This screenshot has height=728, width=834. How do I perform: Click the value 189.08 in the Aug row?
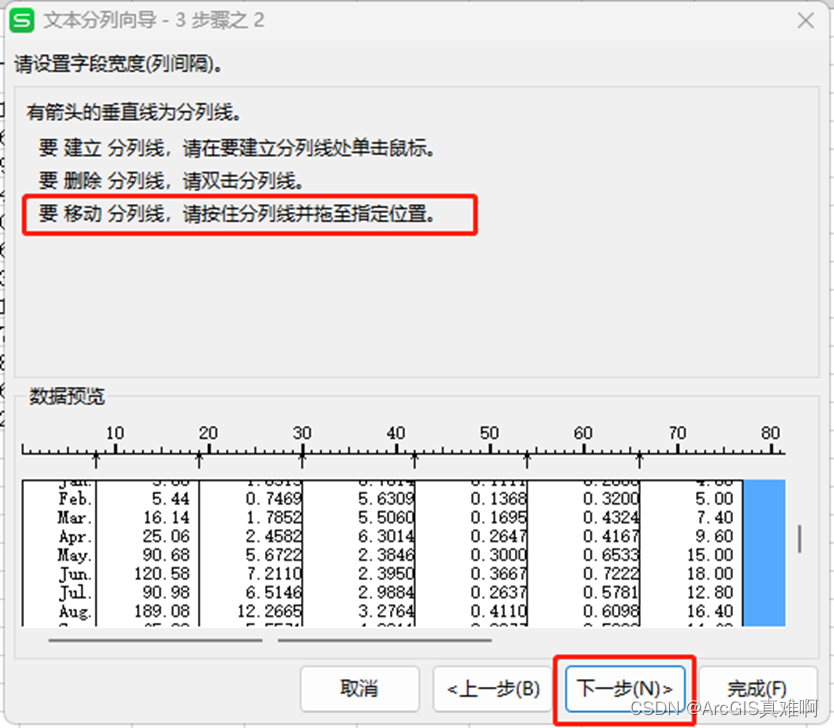pyautogui.click(x=162, y=611)
